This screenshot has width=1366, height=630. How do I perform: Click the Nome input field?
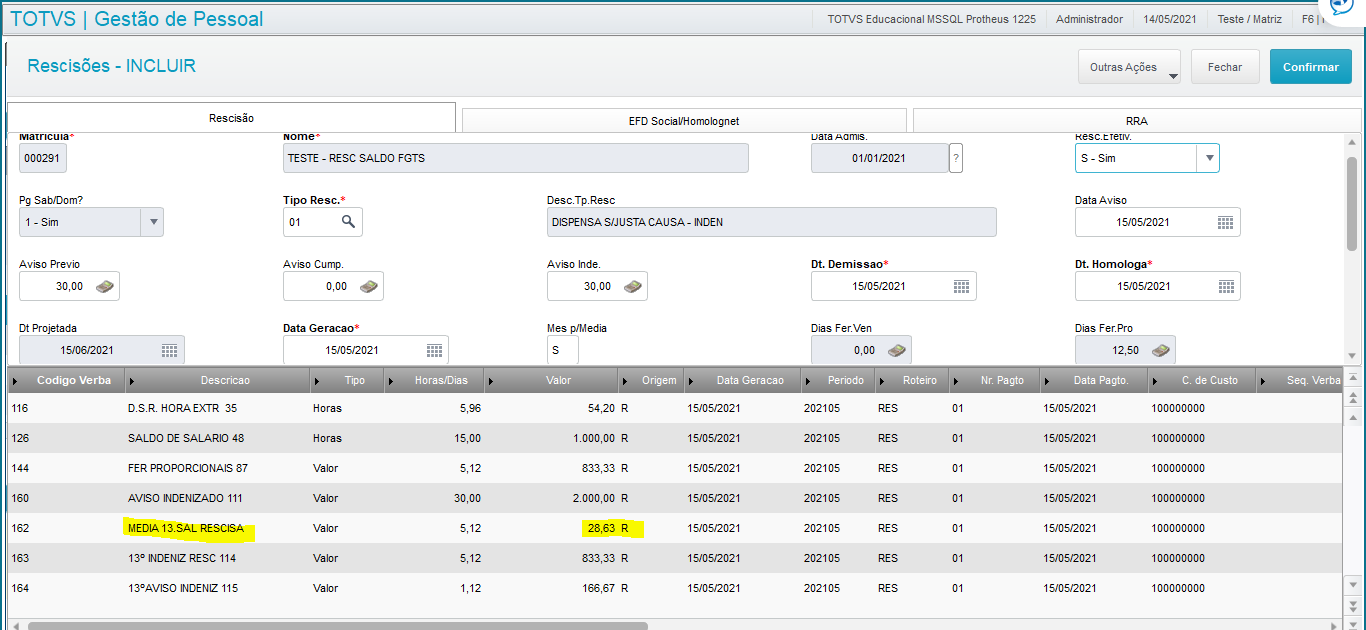coord(515,158)
